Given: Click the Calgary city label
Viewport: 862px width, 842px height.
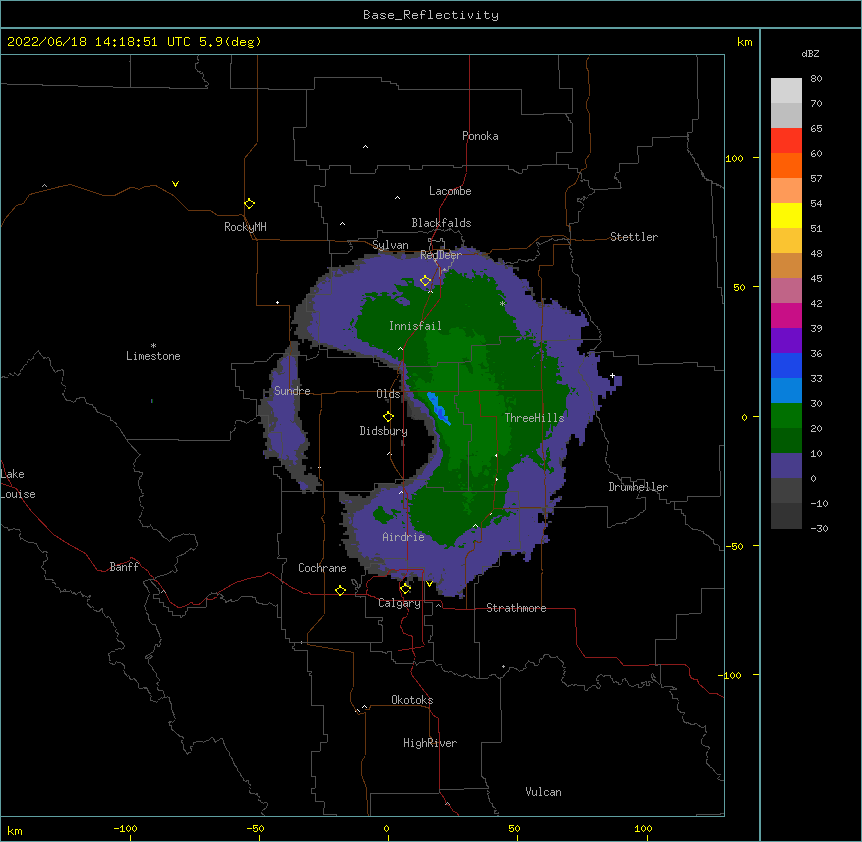Looking at the screenshot, I should click(x=400, y=603).
